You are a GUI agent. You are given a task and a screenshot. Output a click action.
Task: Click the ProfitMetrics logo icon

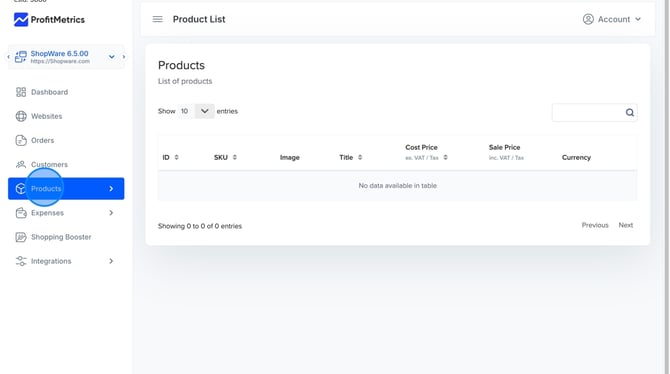tap(21, 20)
